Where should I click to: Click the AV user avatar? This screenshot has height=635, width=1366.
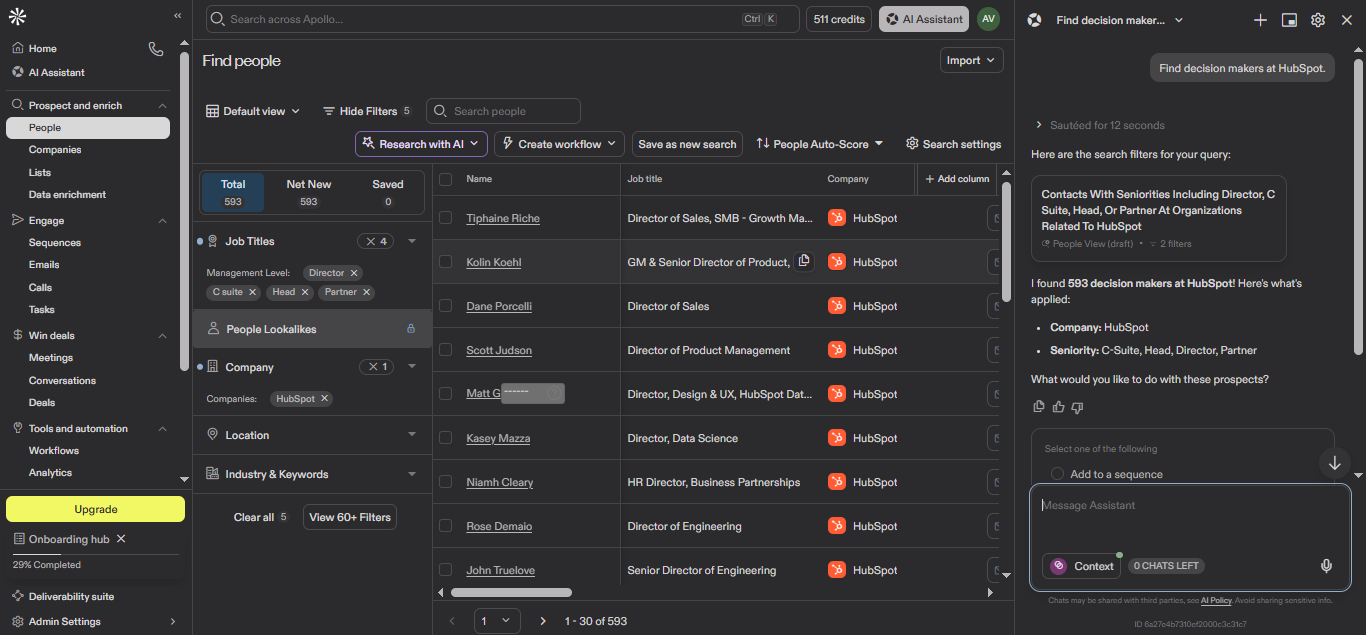(x=988, y=19)
